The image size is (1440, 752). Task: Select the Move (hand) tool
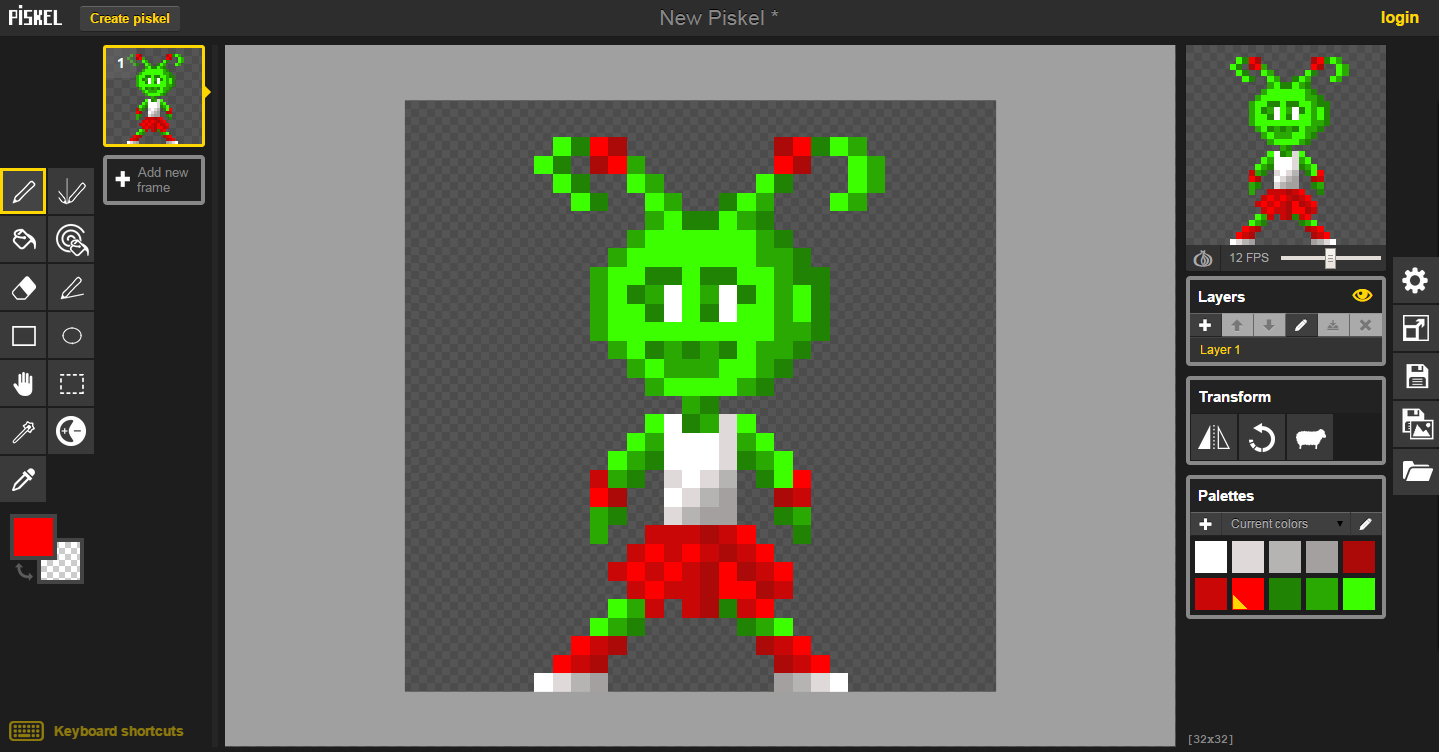[23, 383]
